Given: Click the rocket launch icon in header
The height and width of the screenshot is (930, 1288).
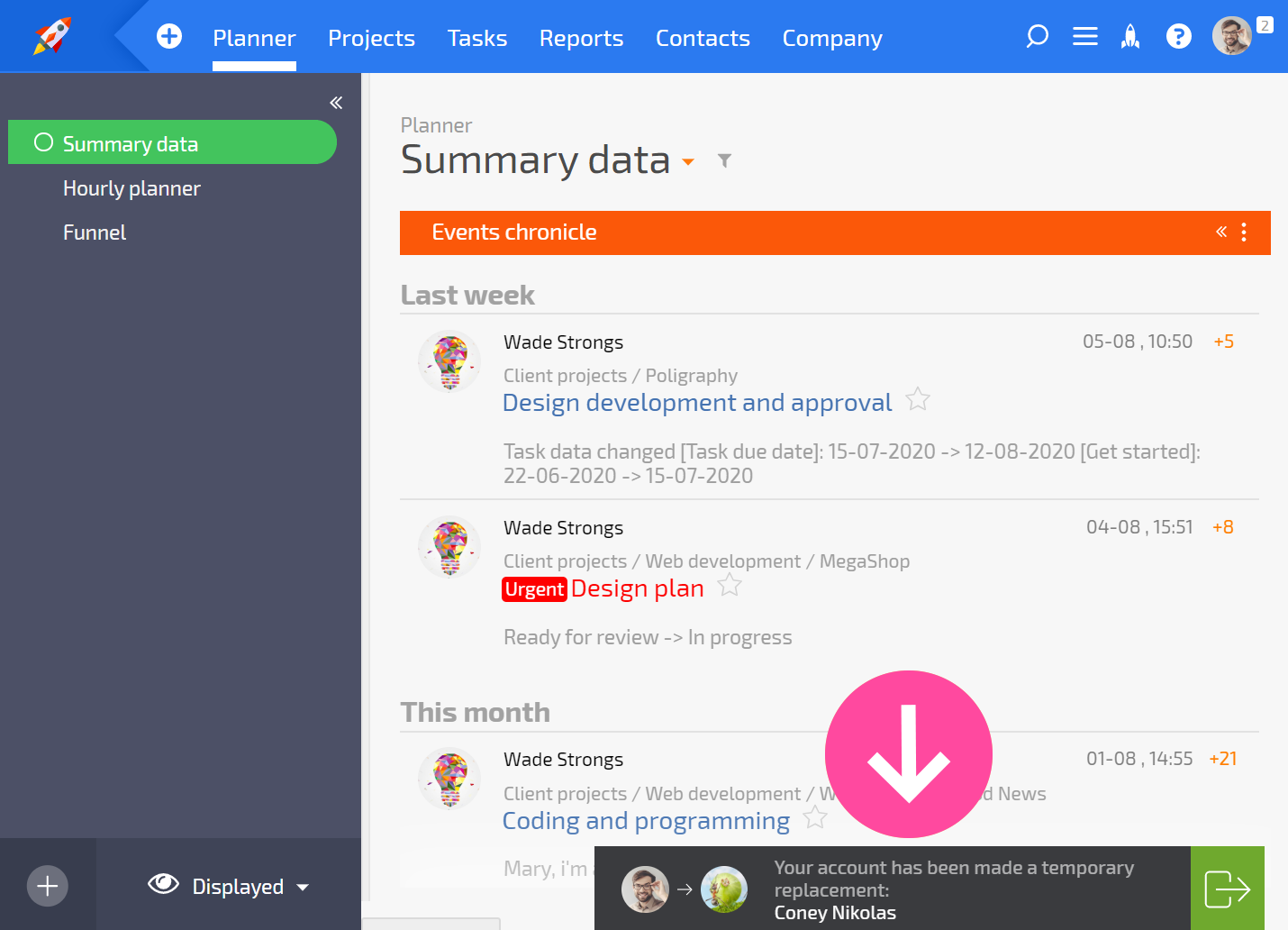Looking at the screenshot, I should [1130, 36].
